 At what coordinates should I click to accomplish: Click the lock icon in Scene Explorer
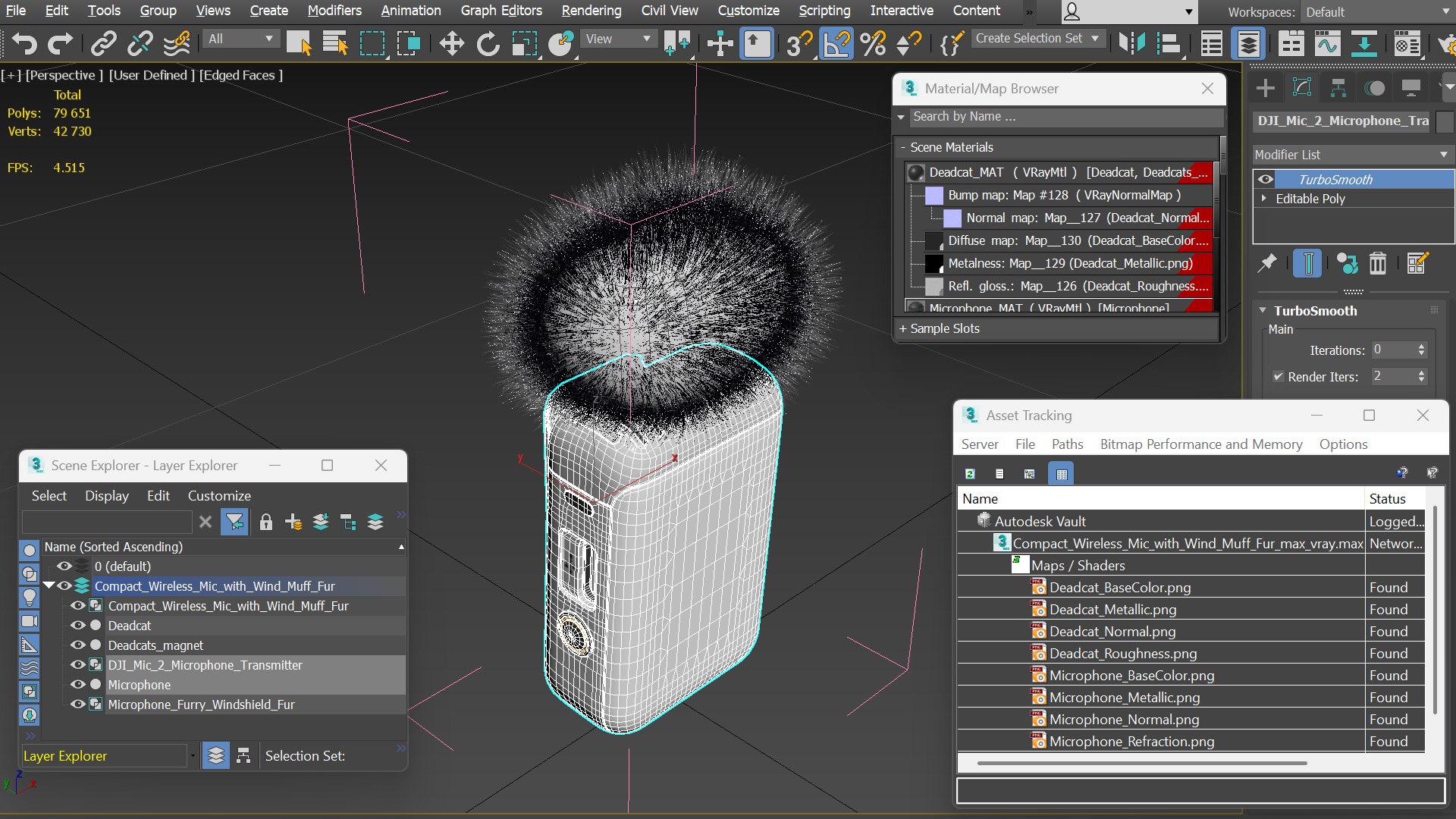tap(265, 522)
